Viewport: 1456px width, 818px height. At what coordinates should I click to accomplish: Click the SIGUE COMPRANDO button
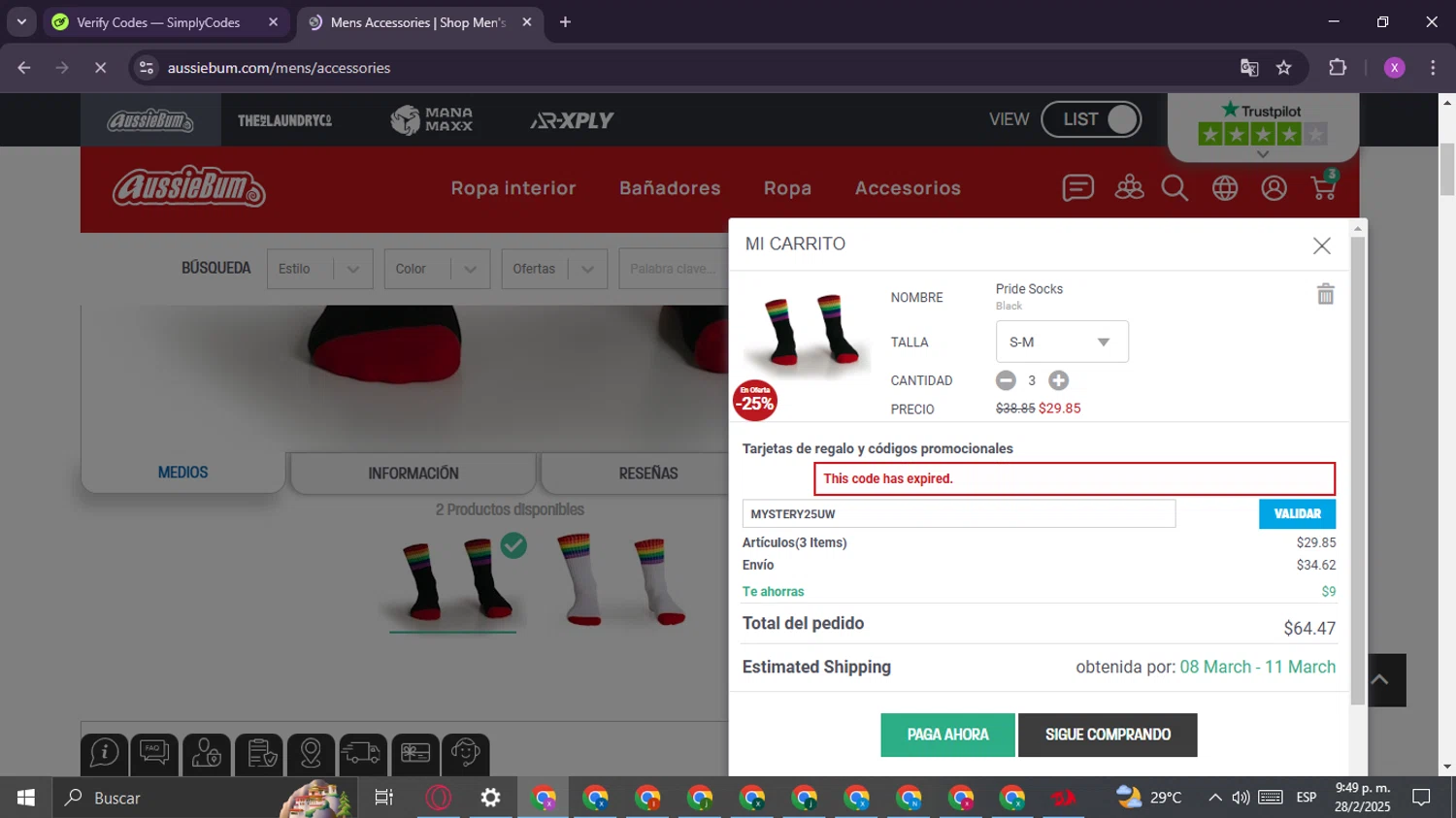[x=1108, y=735]
